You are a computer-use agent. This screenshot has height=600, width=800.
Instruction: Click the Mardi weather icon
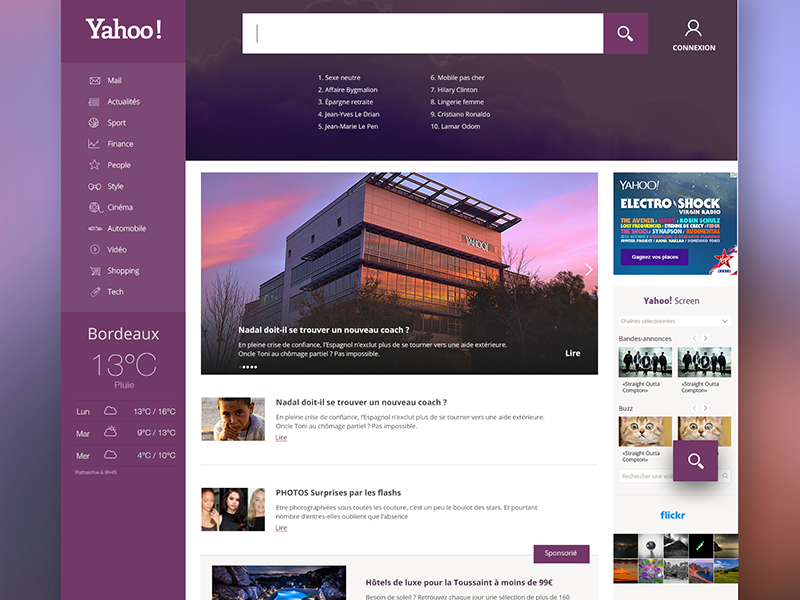click(110, 432)
